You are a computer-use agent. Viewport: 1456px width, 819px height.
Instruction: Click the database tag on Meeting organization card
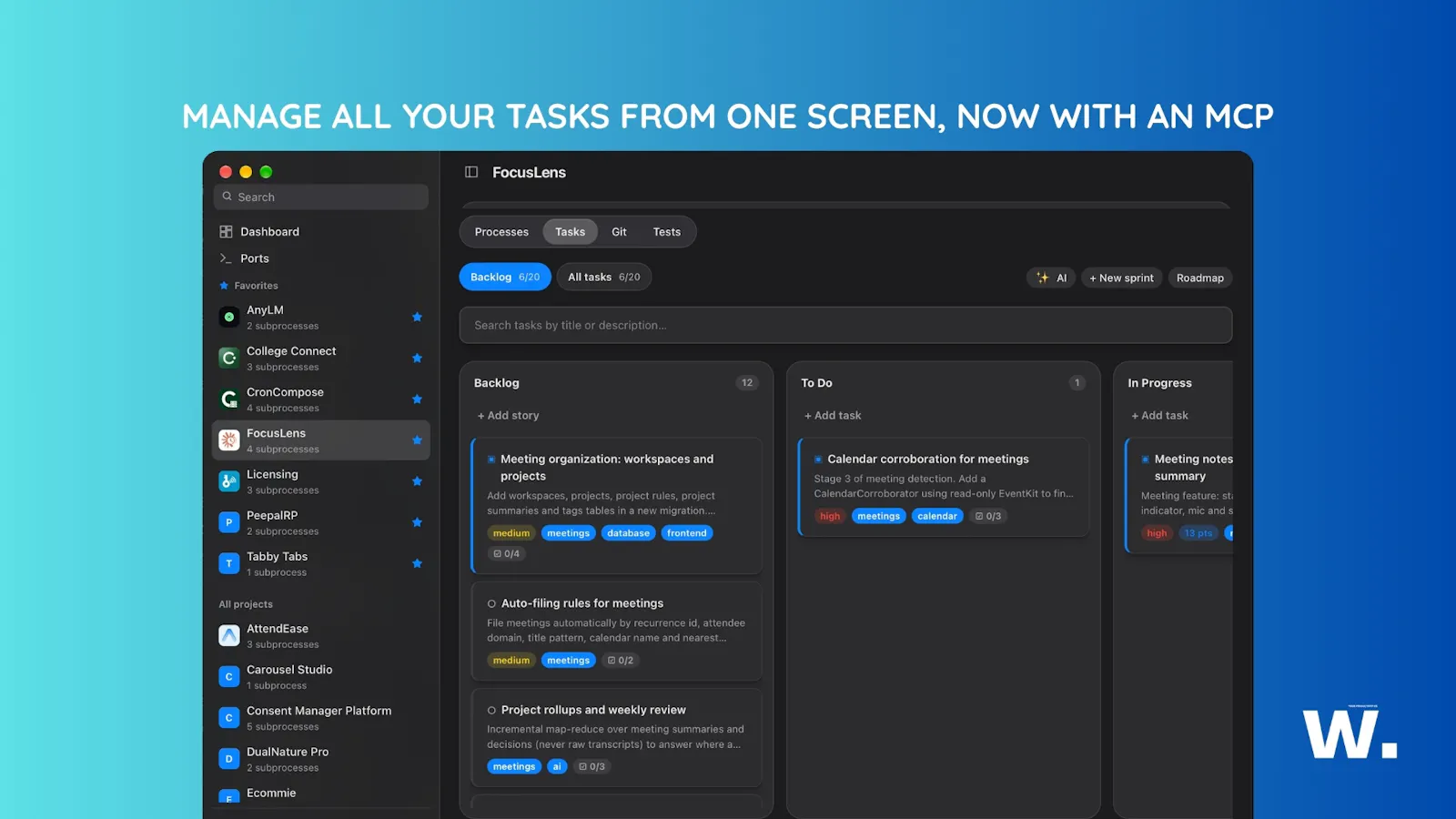click(x=629, y=533)
